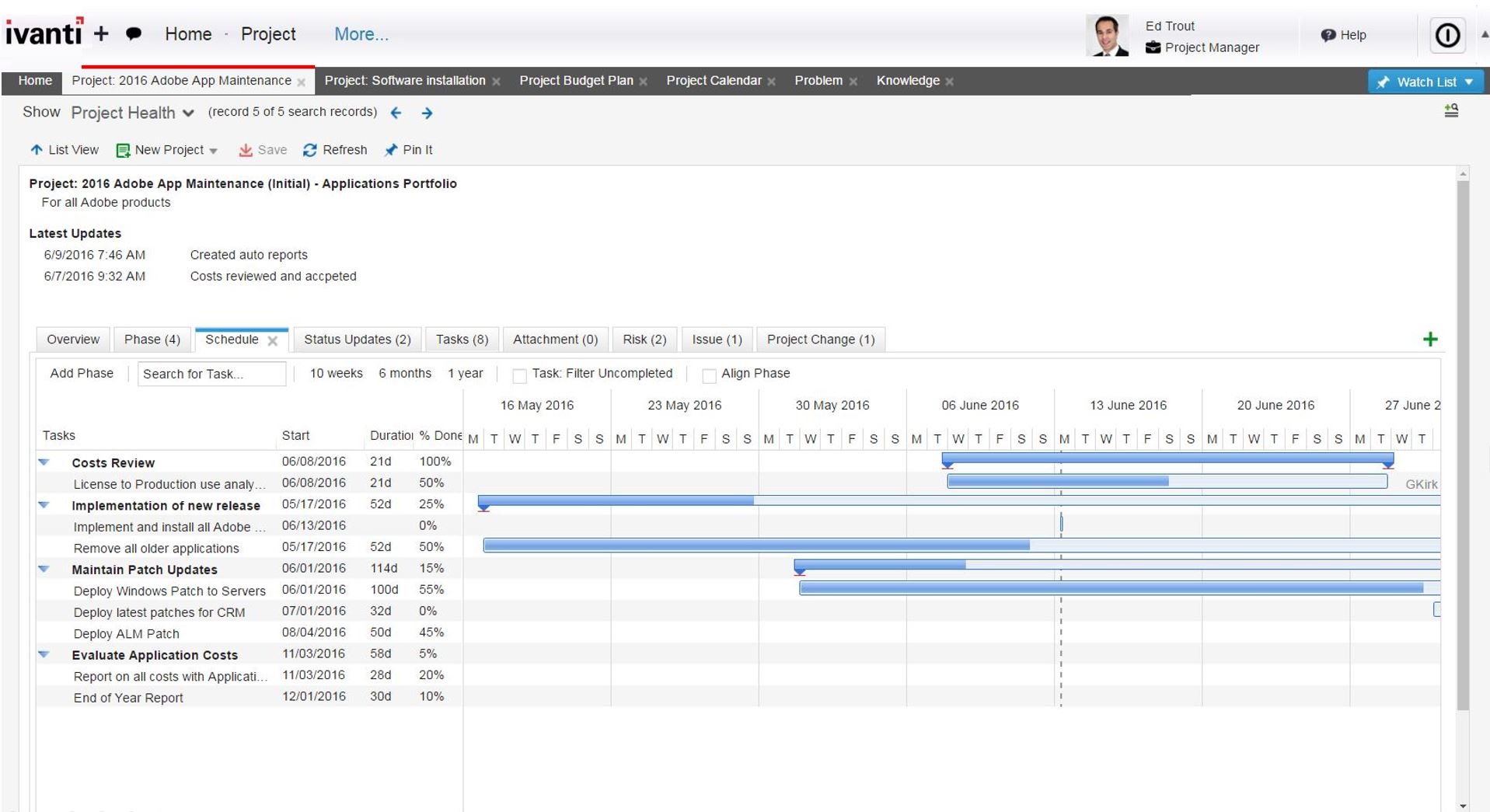Click the plus icon next to the ivanti logo
This screenshot has width=1490, height=812.
(101, 33)
